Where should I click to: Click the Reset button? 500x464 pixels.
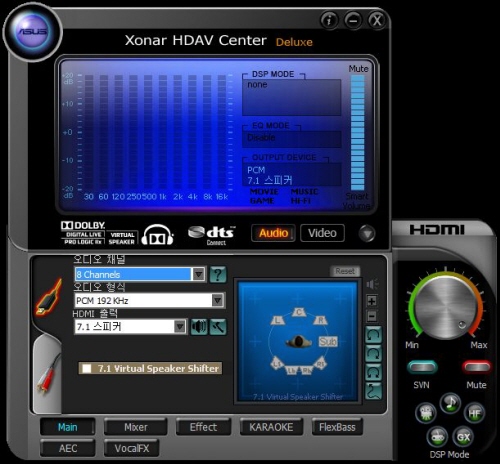[x=345, y=271]
